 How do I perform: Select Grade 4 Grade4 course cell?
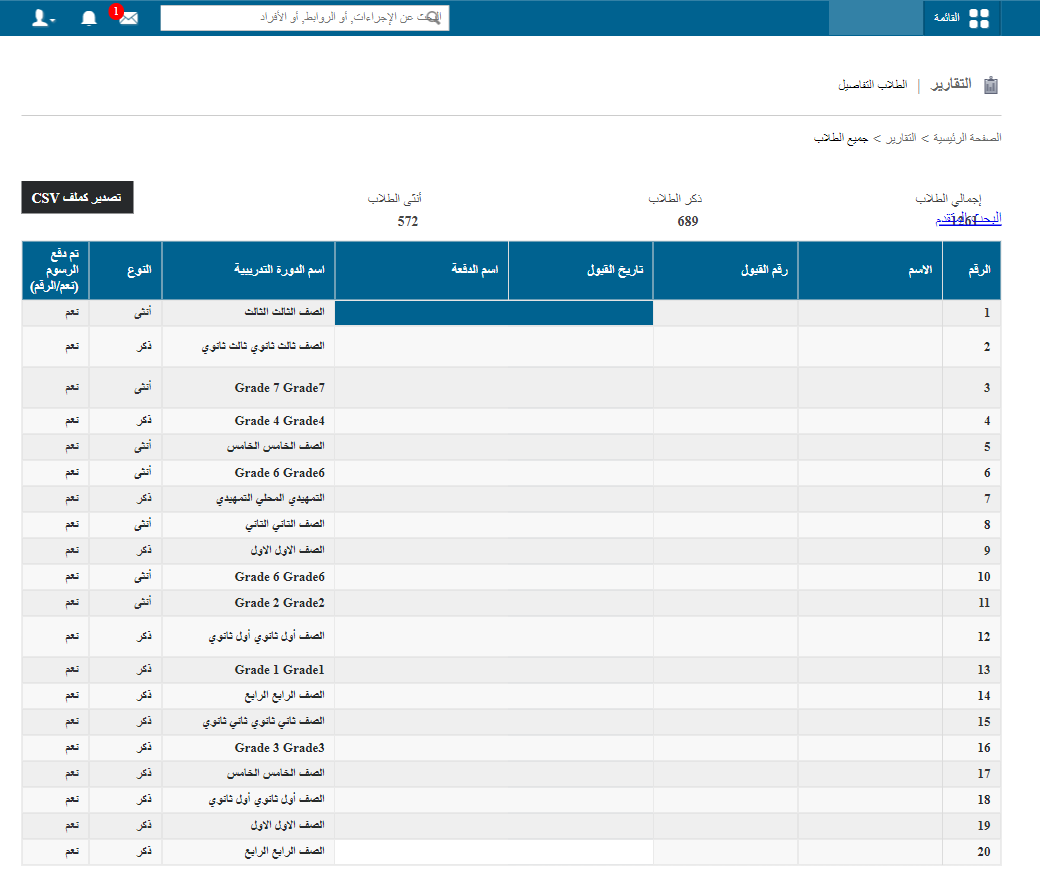coord(249,421)
